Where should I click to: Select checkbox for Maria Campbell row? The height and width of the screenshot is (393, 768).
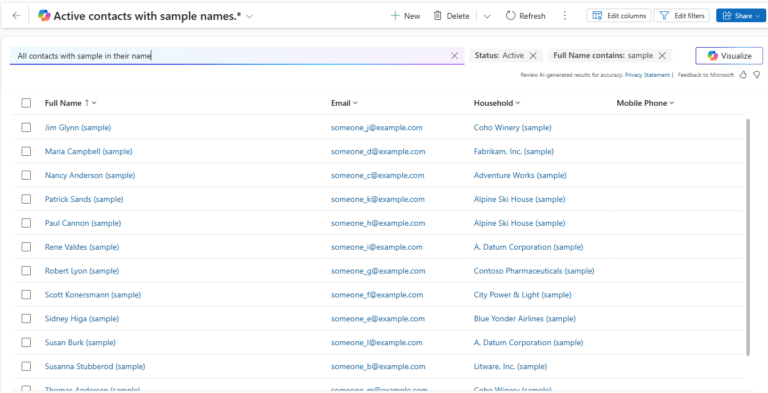(26, 151)
